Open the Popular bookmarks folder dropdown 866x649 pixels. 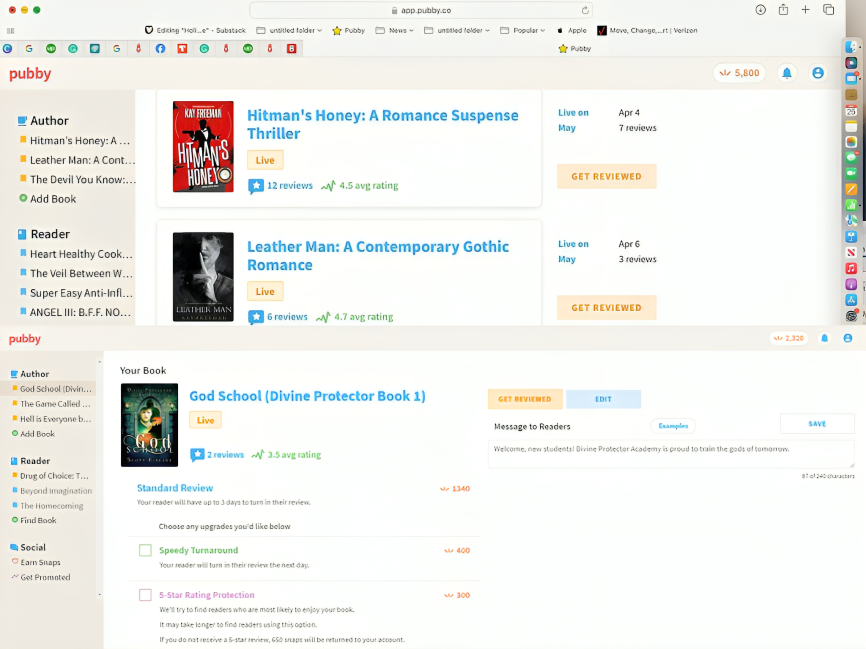click(529, 30)
